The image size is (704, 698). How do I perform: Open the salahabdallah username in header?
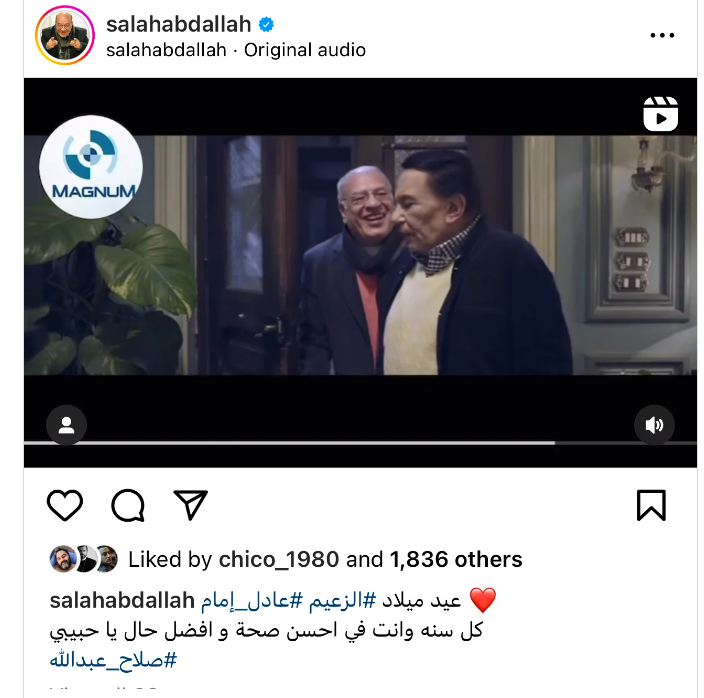pos(179,24)
